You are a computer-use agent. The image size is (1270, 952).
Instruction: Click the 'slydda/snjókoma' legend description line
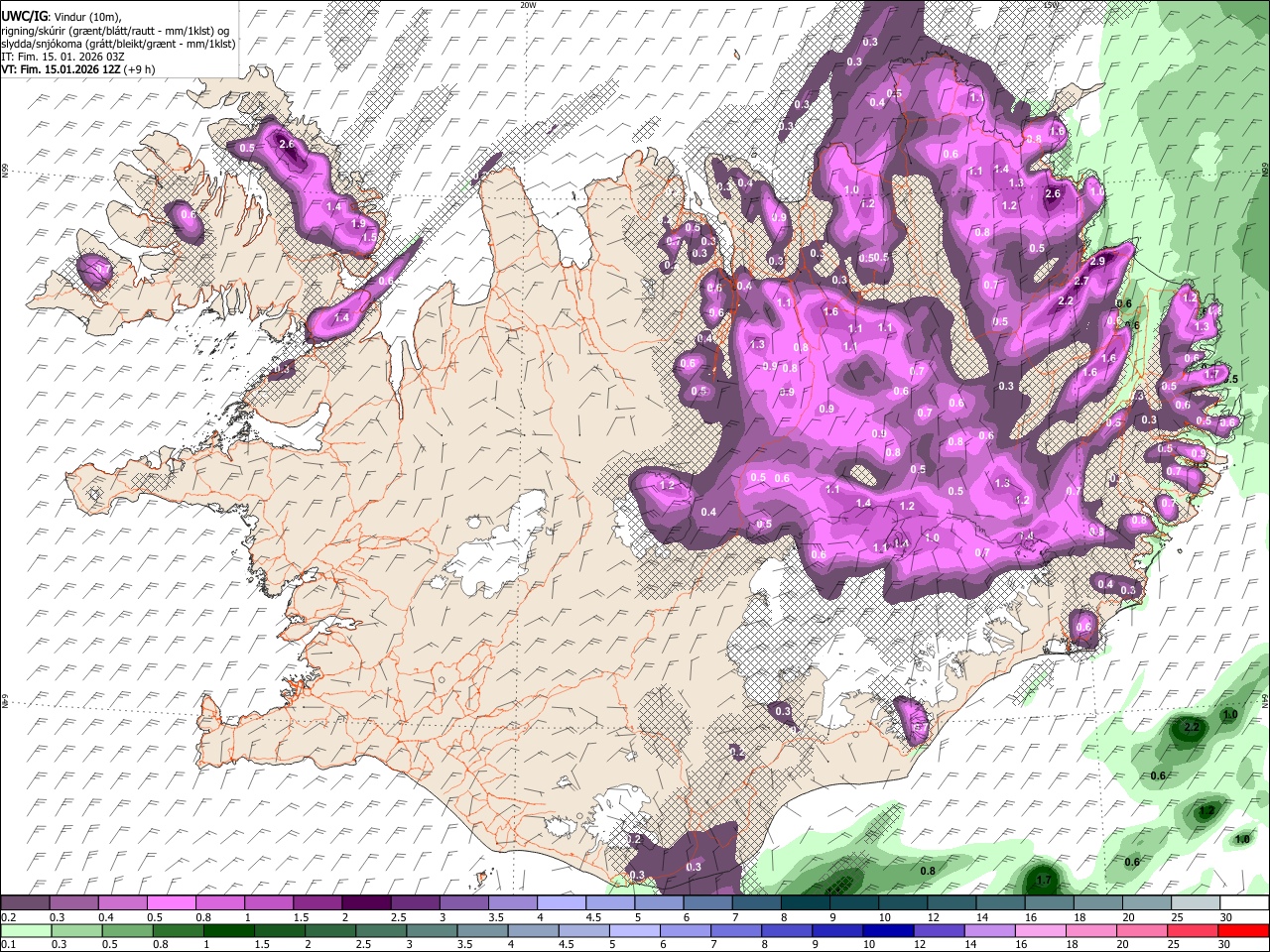tap(118, 44)
